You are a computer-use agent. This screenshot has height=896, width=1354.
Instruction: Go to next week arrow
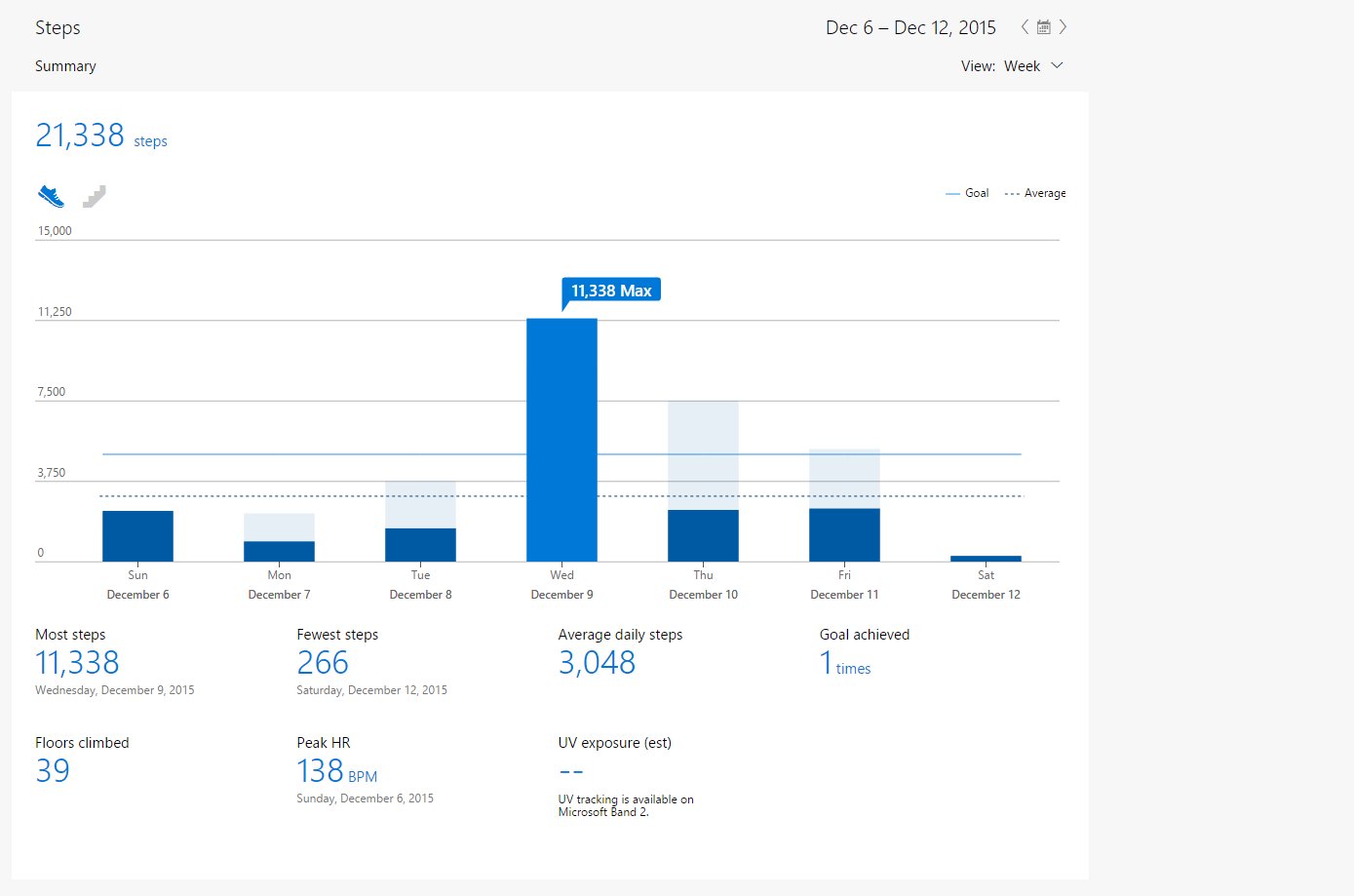[1063, 27]
